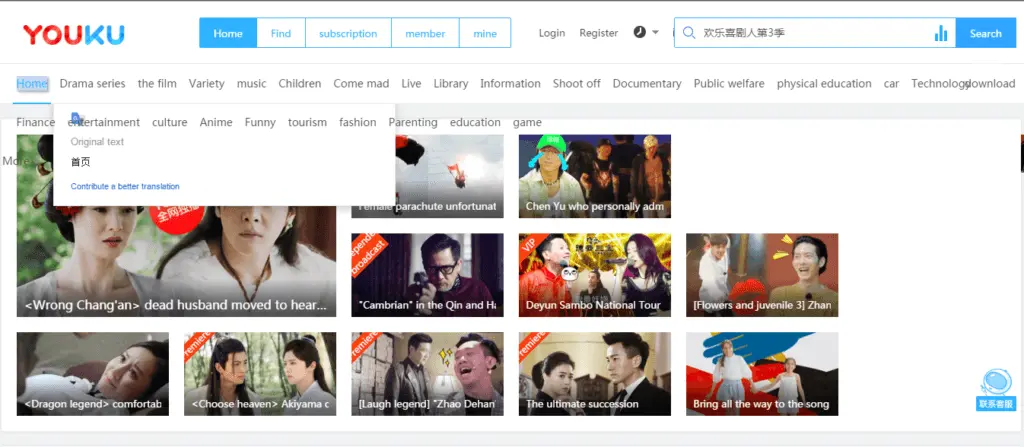Select the culture subcategory
This screenshot has height=447, width=1024.
pos(170,122)
